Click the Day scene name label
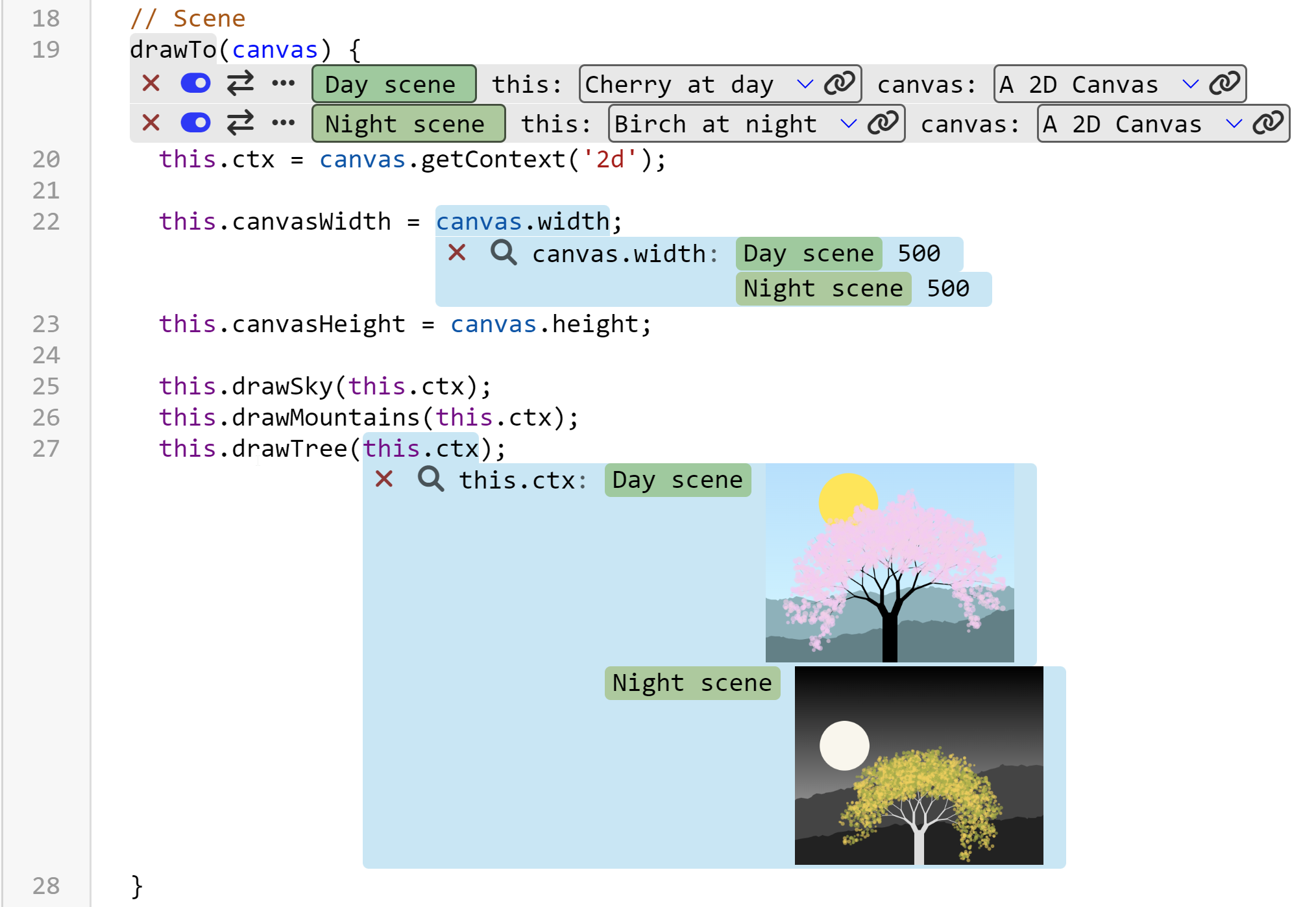The height and width of the screenshot is (907, 1316). pyautogui.click(x=393, y=84)
